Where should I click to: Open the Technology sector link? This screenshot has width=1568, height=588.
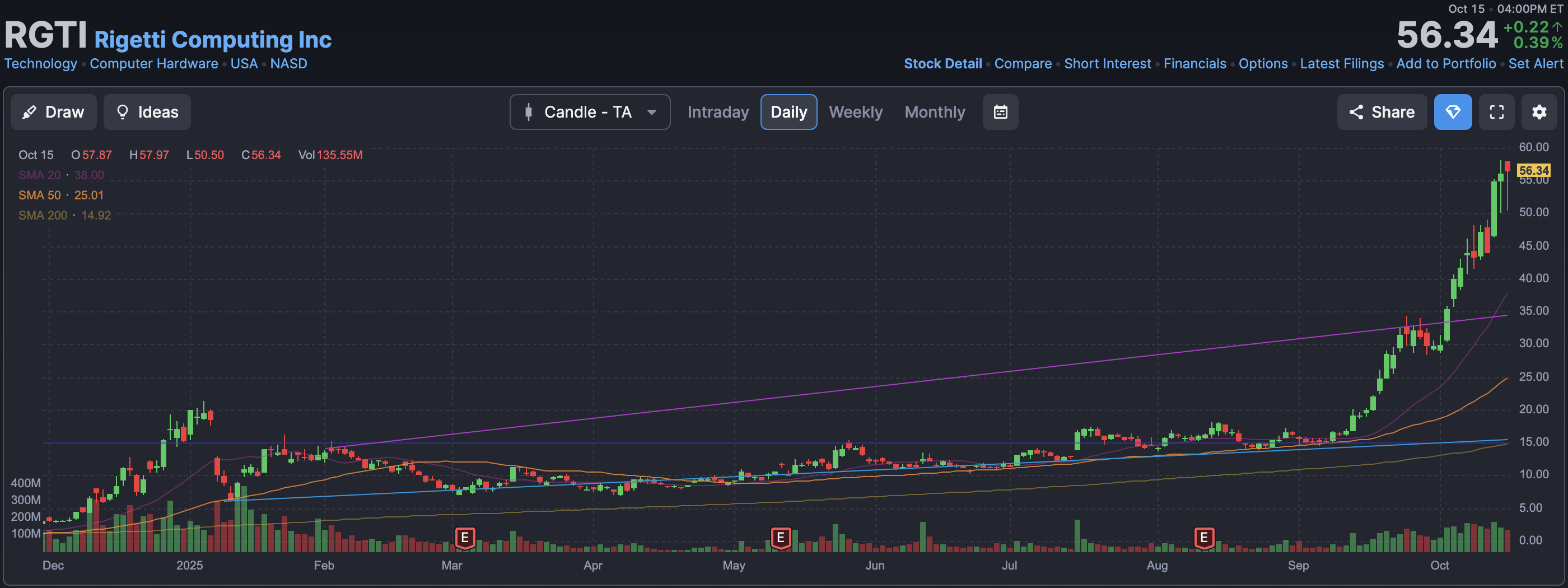(41, 64)
